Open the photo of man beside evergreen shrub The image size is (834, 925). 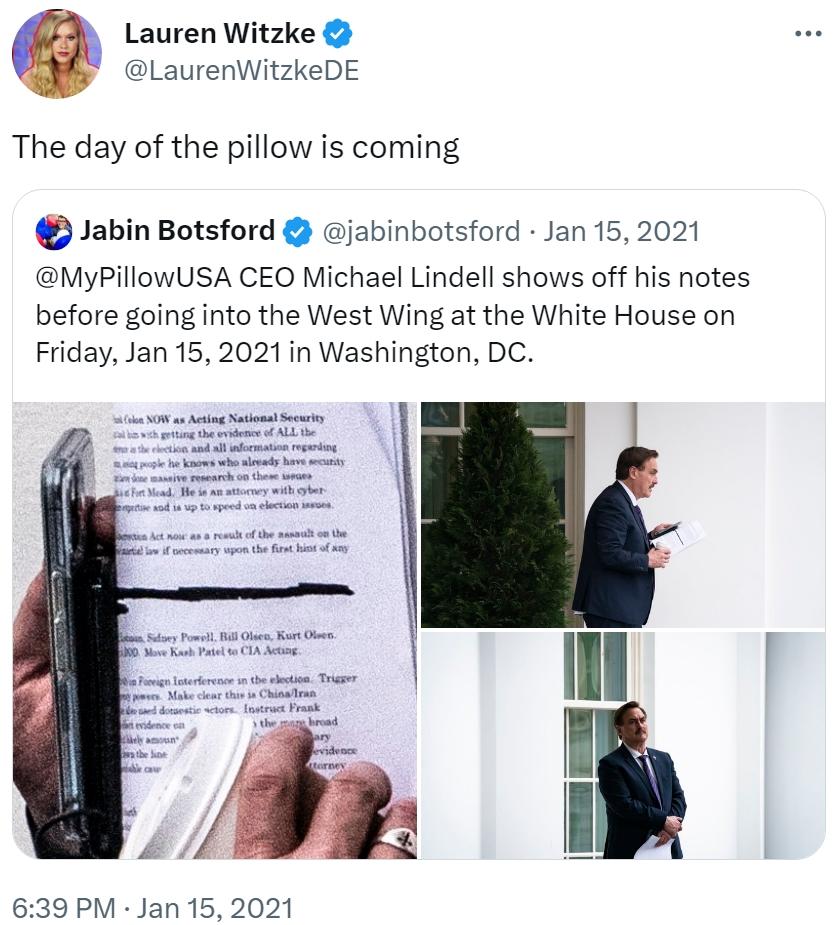click(623, 514)
